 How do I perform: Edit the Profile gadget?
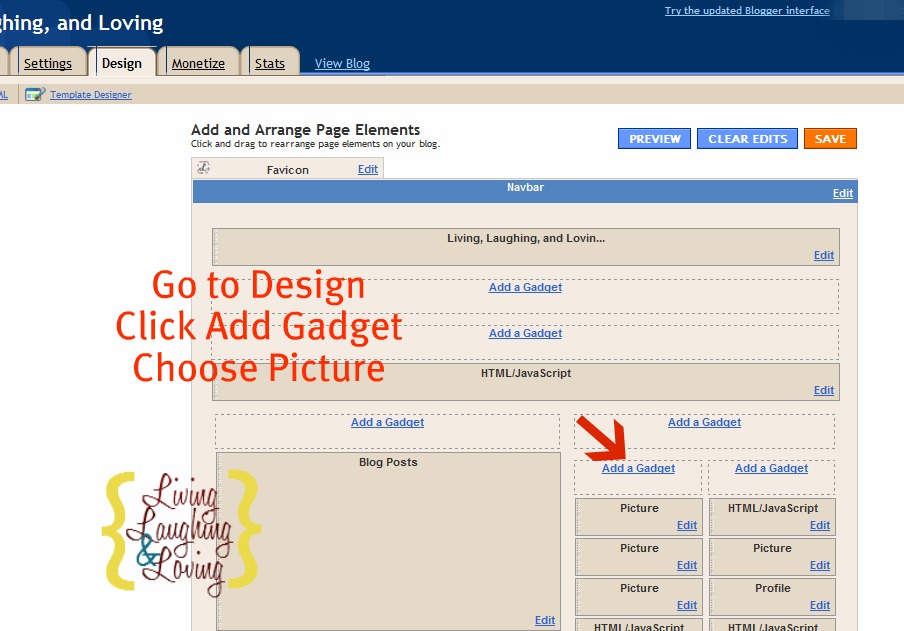pos(819,605)
